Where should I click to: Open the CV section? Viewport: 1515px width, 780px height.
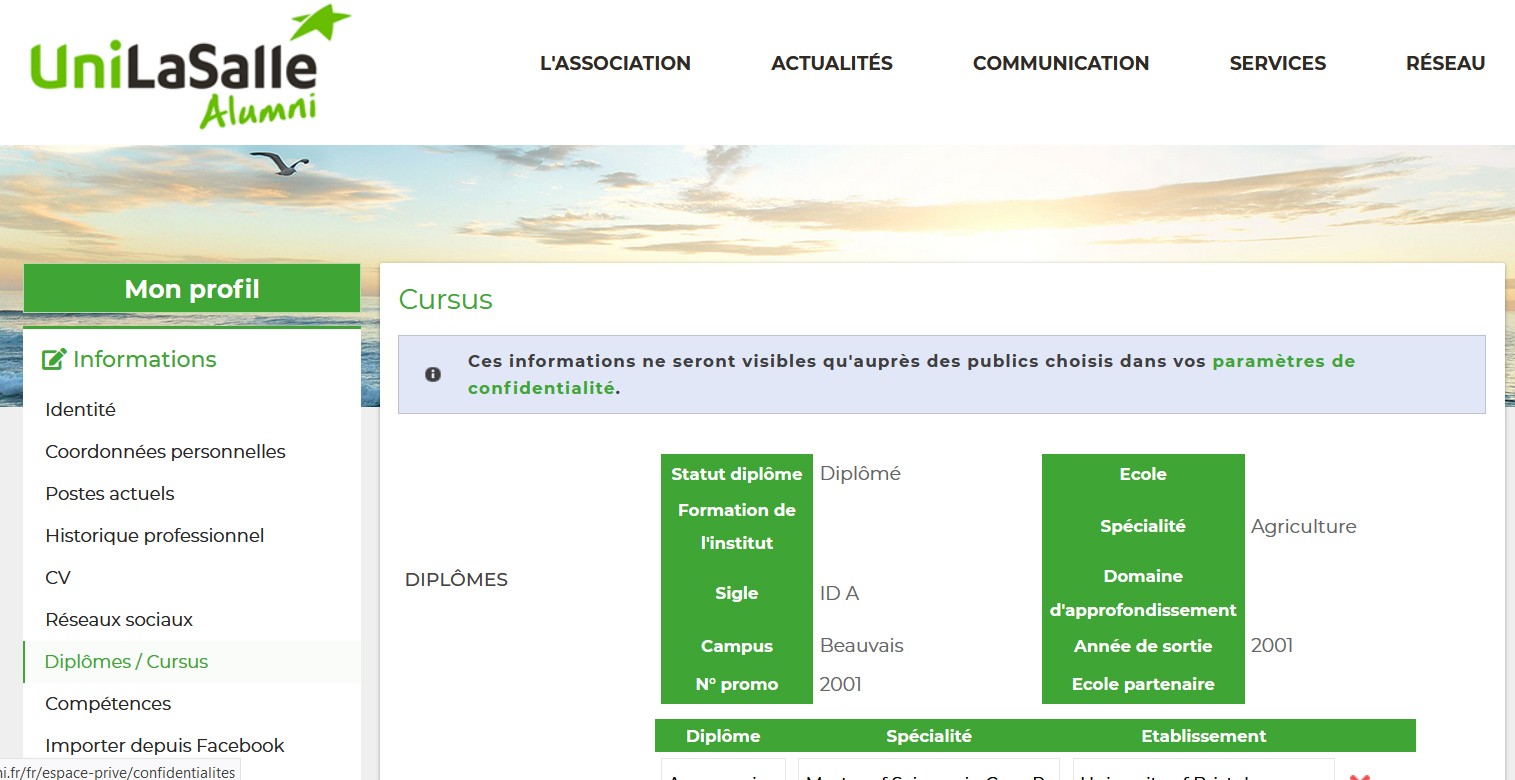click(x=58, y=577)
